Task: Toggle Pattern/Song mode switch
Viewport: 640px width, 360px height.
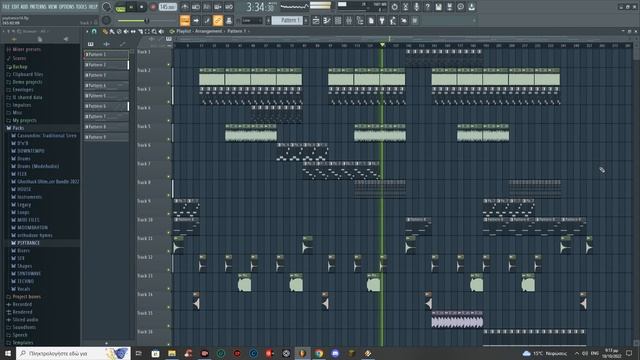Action: click(x=120, y=7)
